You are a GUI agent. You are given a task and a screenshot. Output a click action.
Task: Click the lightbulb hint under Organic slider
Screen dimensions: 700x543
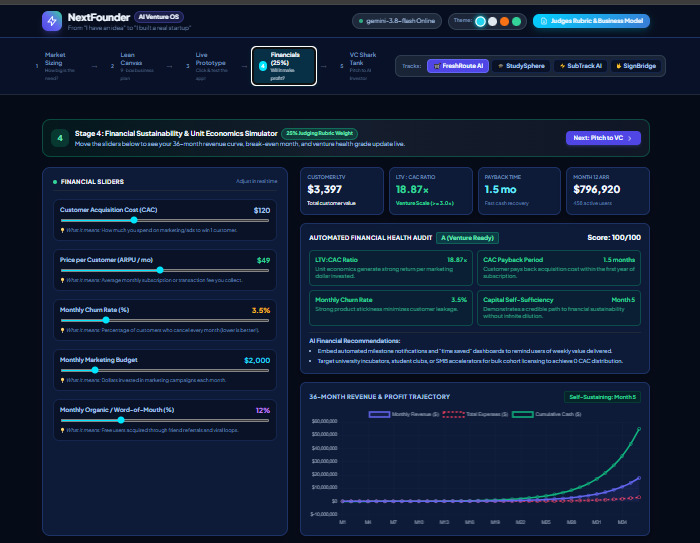(x=62, y=430)
